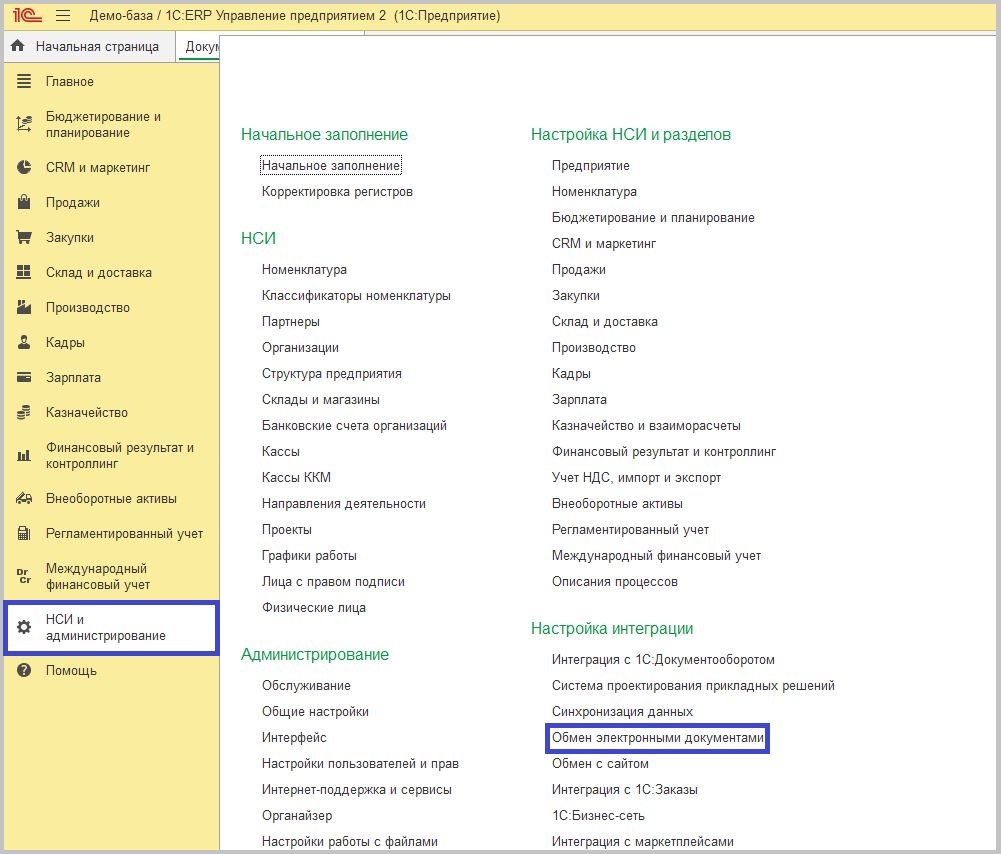Click the Закупки shopping cart icon
This screenshot has width=1001, height=854.
(25, 238)
